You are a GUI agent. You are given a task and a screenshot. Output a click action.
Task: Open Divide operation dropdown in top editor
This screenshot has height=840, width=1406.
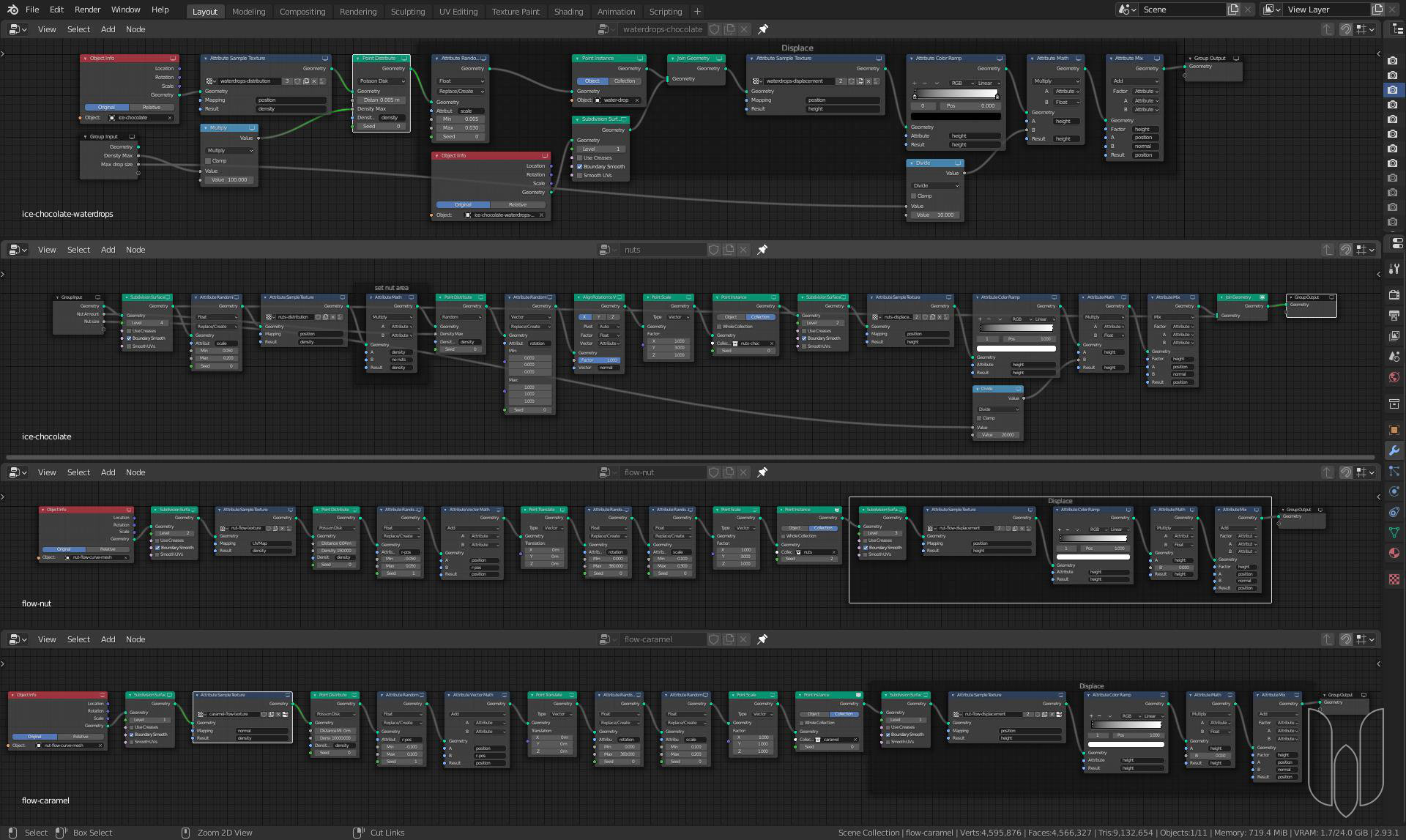pos(934,185)
